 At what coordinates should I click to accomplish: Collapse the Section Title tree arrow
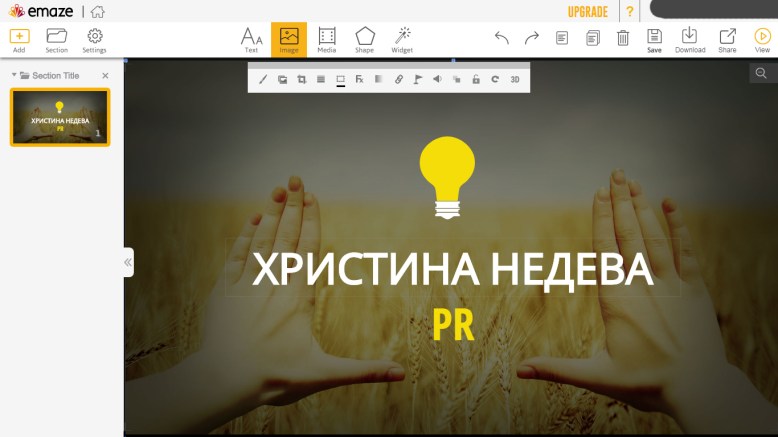click(x=14, y=75)
